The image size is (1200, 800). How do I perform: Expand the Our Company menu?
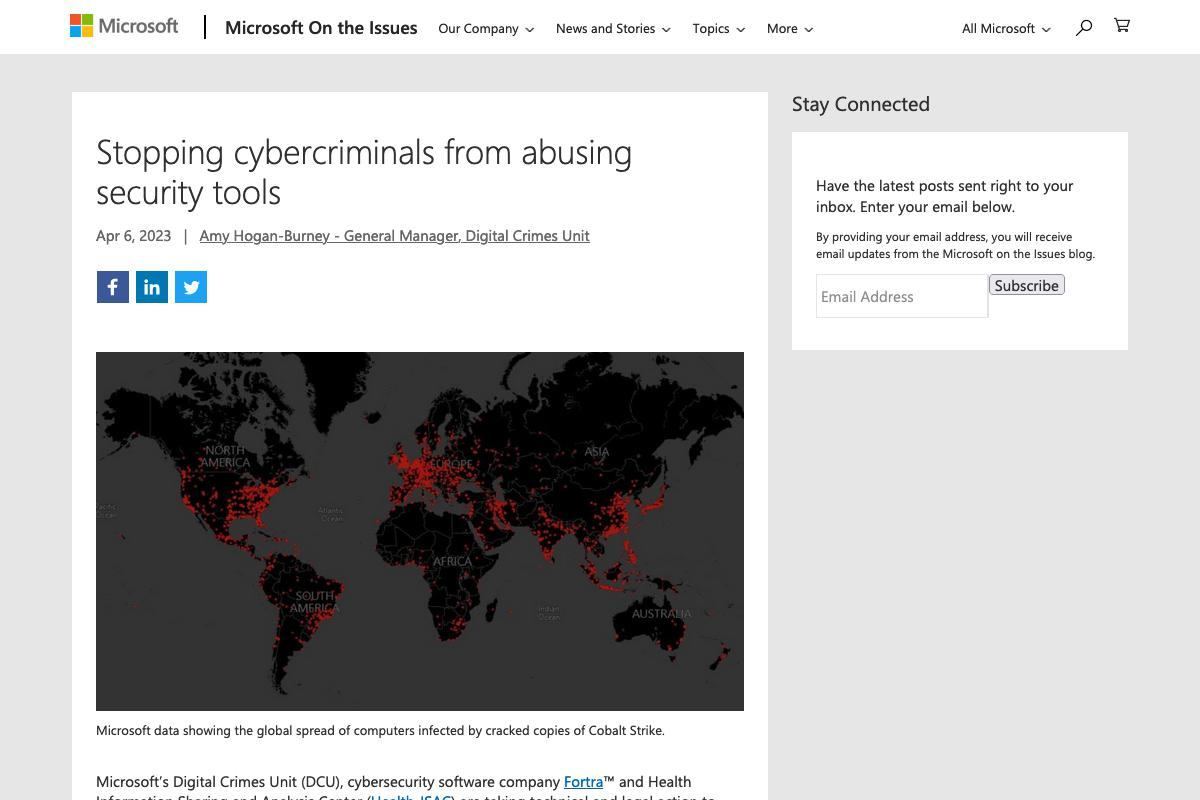tap(486, 28)
